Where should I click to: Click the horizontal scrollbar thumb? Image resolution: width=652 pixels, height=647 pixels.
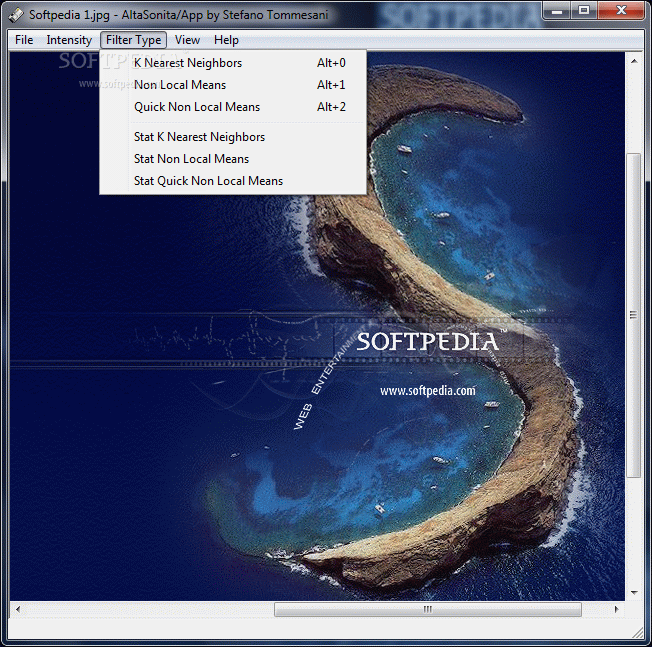pos(428,610)
